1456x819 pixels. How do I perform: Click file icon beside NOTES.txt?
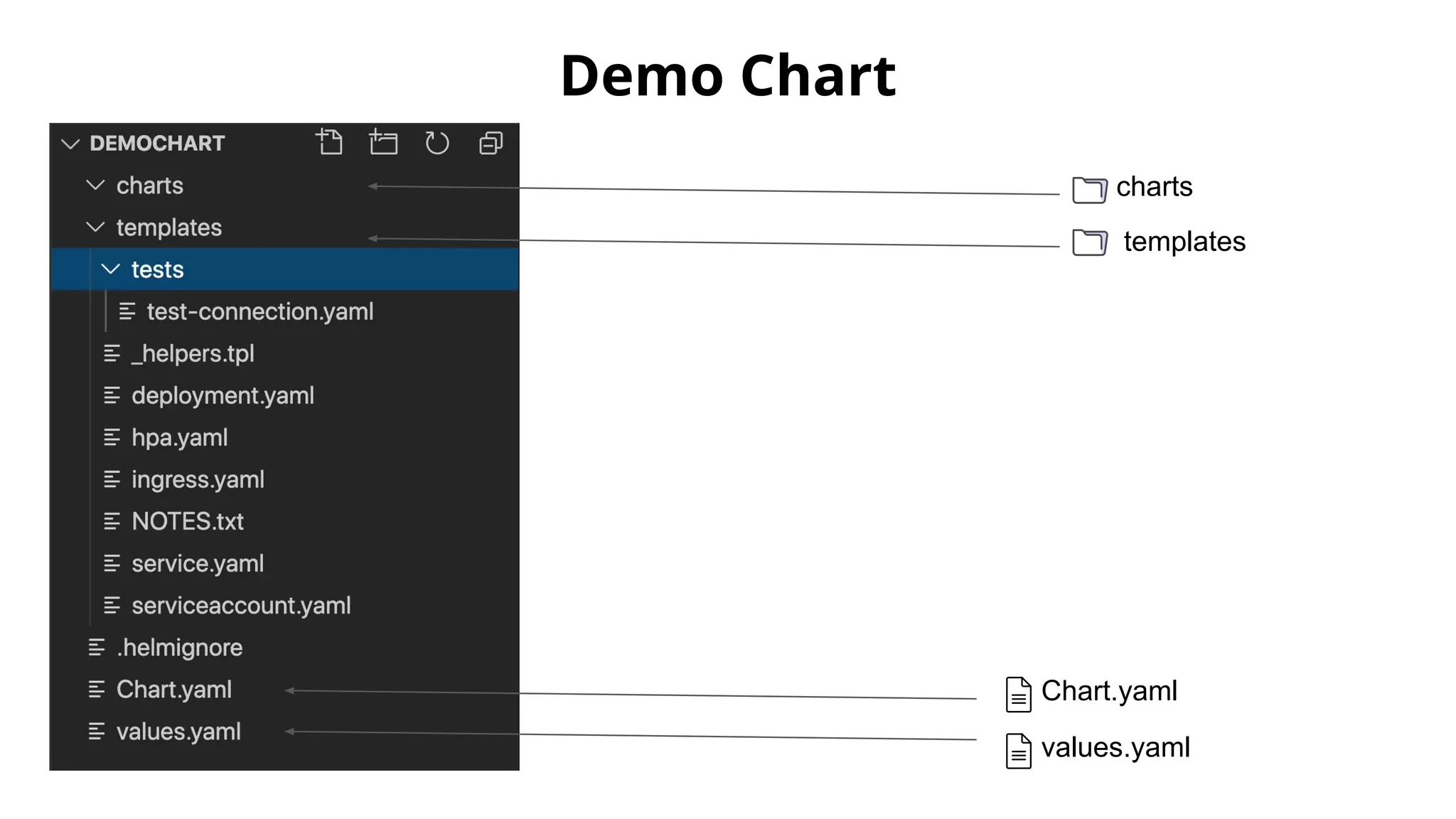point(112,521)
